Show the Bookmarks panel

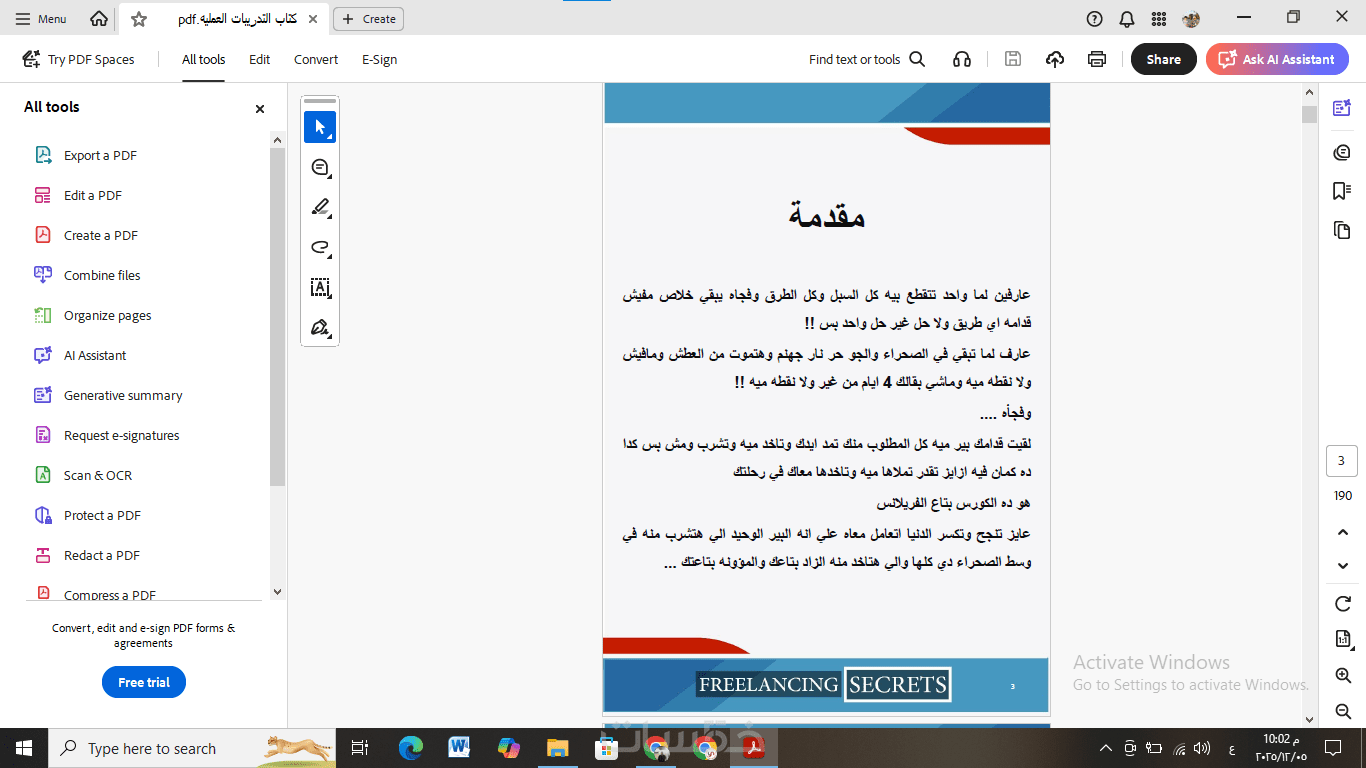[x=1342, y=191]
